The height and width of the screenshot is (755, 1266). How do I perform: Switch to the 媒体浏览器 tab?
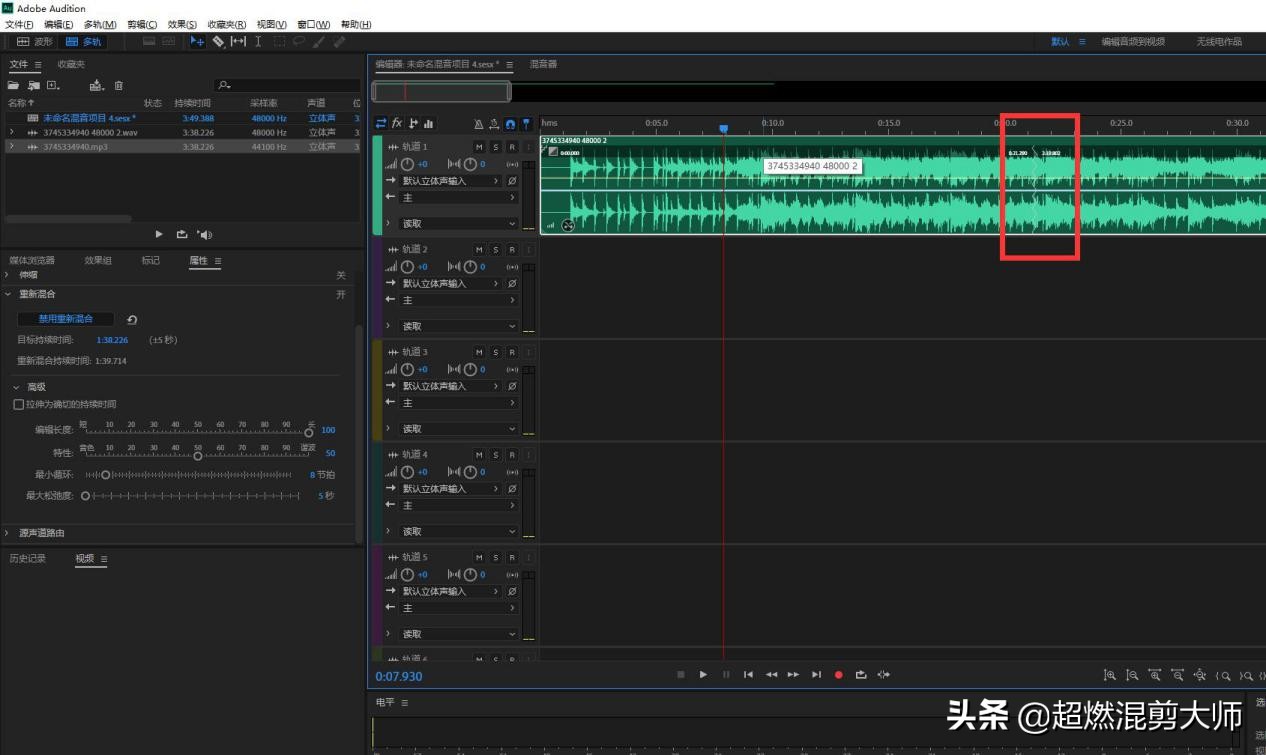[x=32, y=260]
